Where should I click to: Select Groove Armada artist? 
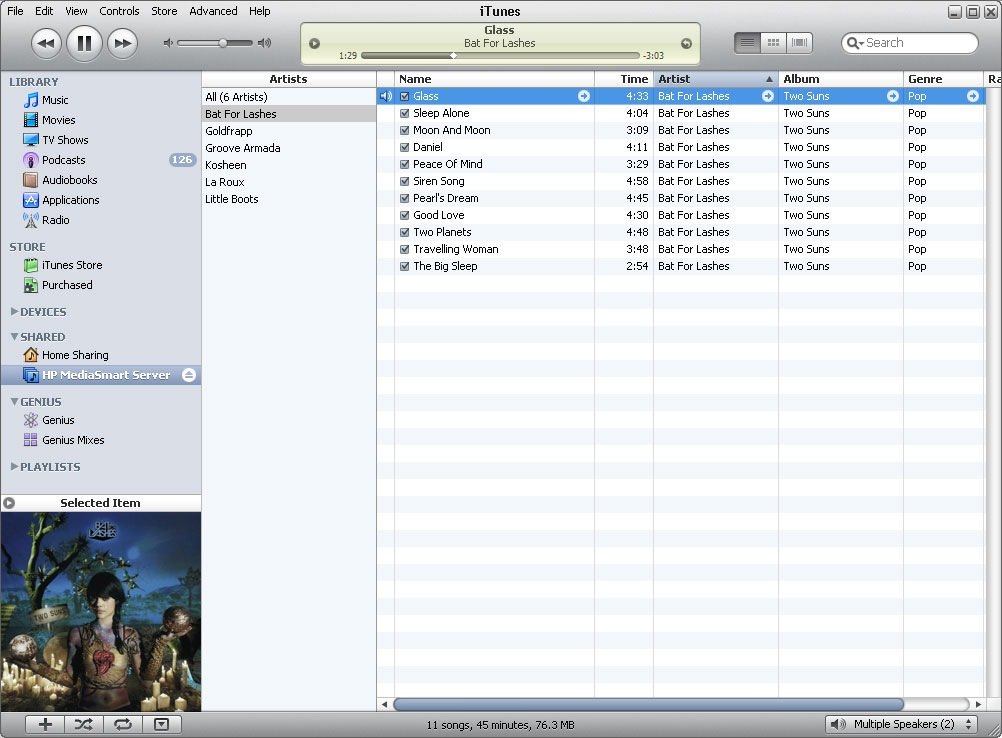point(289,148)
